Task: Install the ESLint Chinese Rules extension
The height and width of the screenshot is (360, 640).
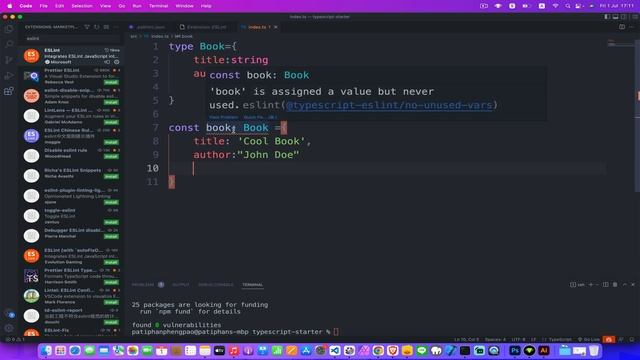Action: [111, 142]
